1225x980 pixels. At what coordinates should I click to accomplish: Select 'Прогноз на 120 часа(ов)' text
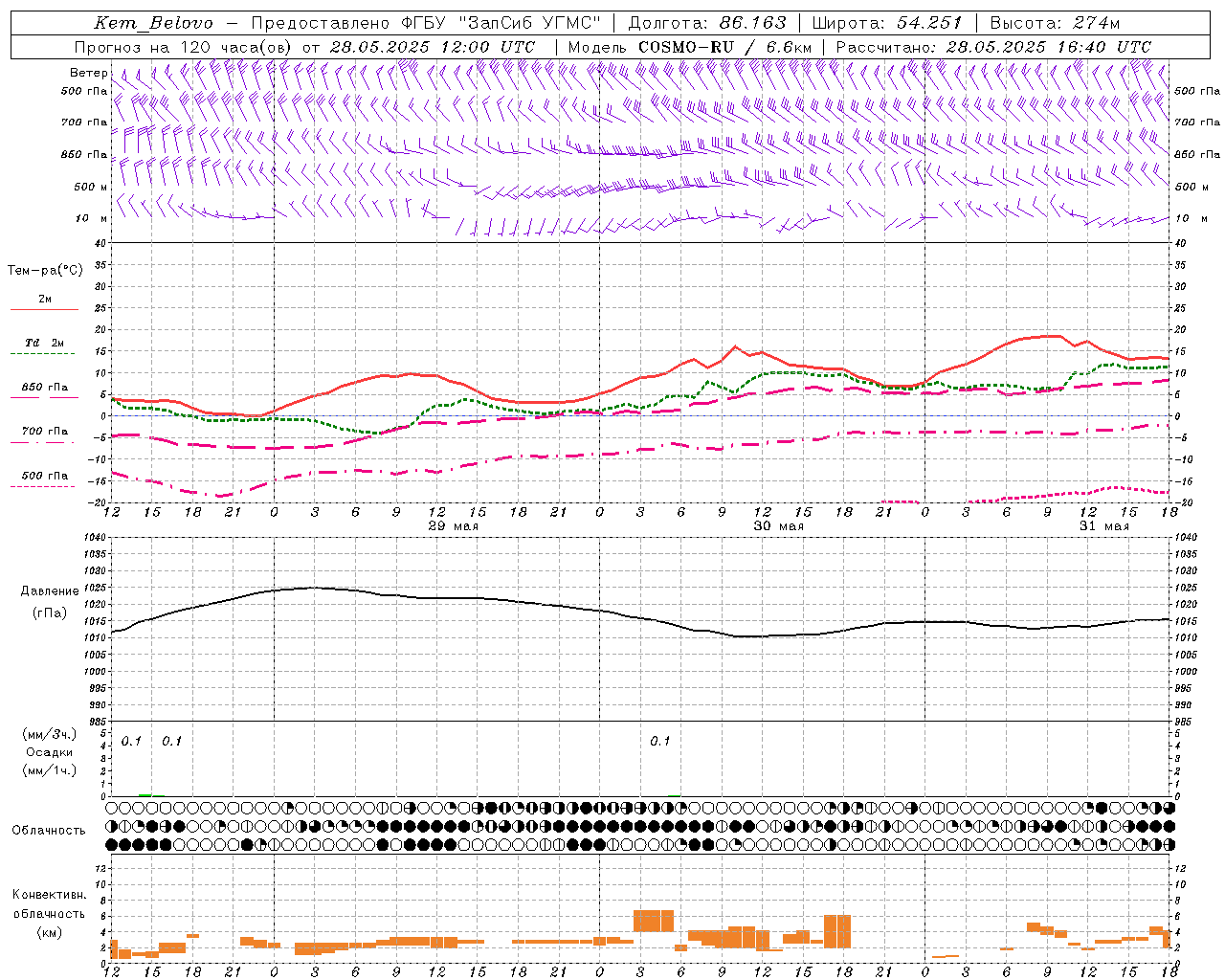184,47
